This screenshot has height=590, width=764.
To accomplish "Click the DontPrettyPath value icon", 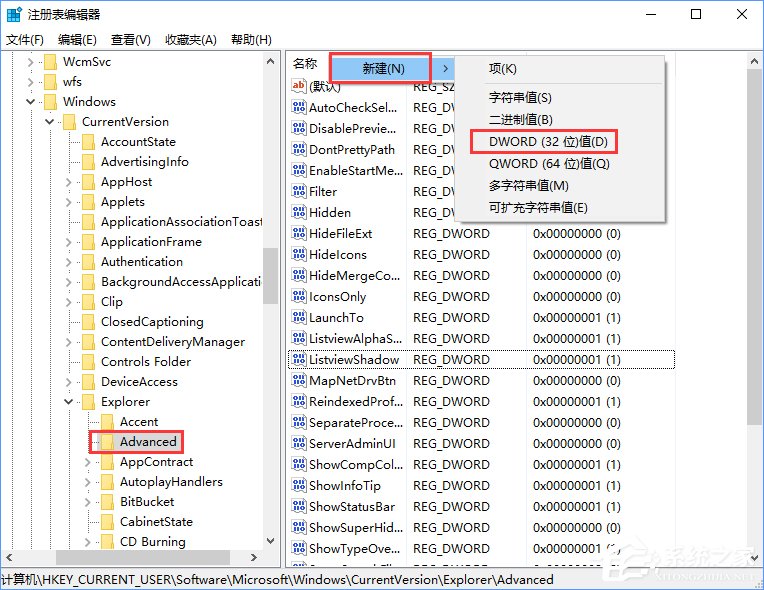I will click(298, 149).
